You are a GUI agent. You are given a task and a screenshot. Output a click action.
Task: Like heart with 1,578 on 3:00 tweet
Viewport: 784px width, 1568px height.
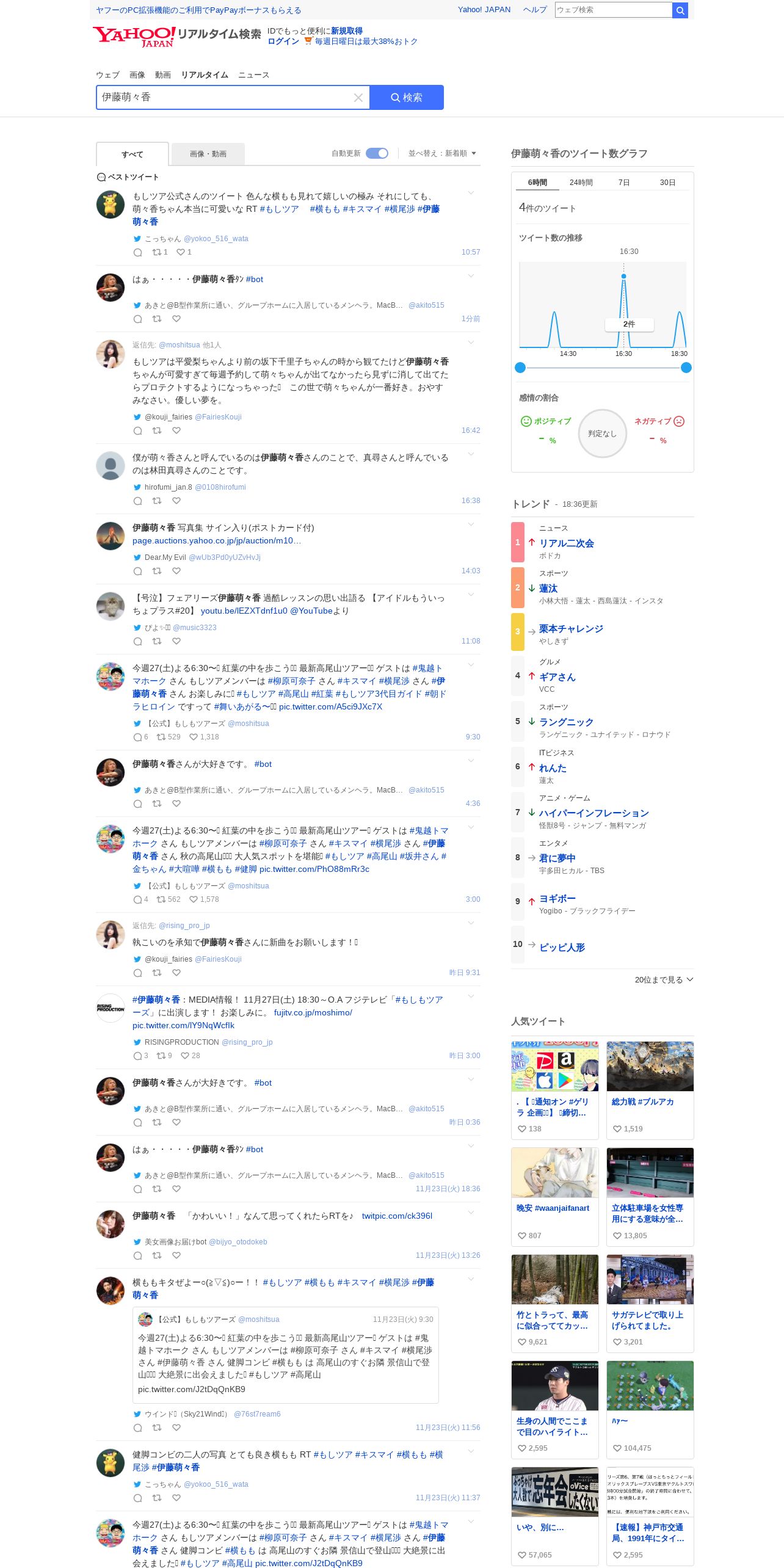pos(194,899)
